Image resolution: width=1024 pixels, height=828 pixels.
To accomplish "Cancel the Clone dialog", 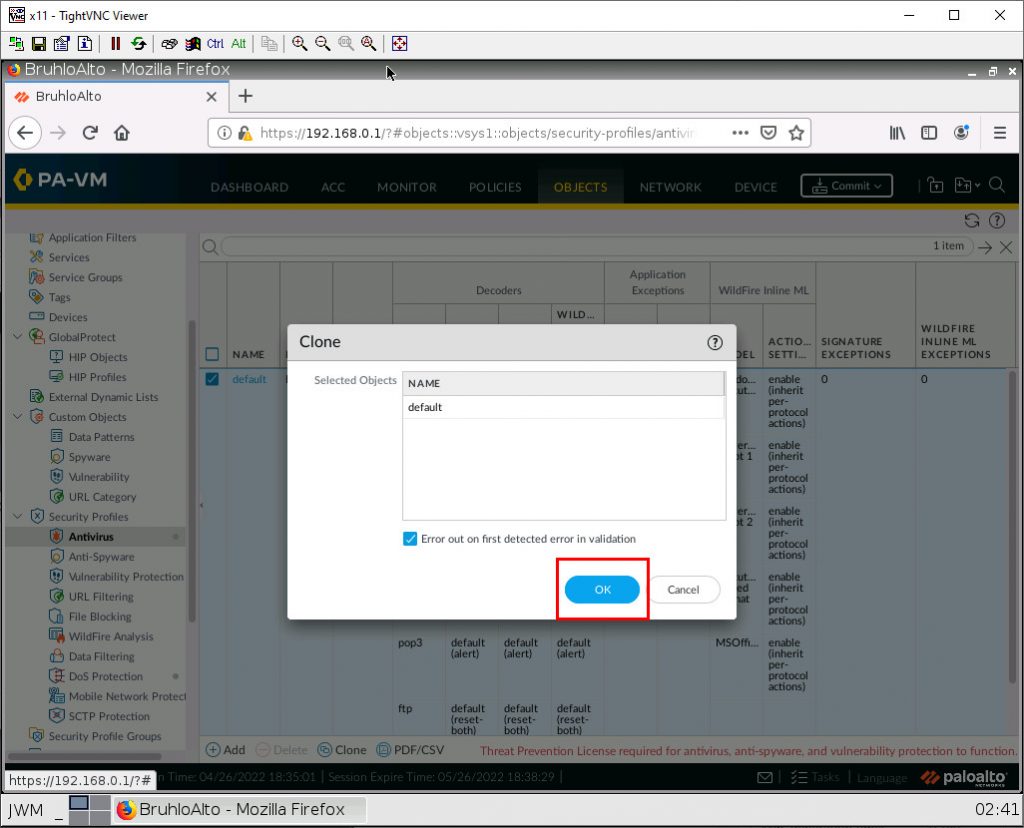I will pos(684,590).
